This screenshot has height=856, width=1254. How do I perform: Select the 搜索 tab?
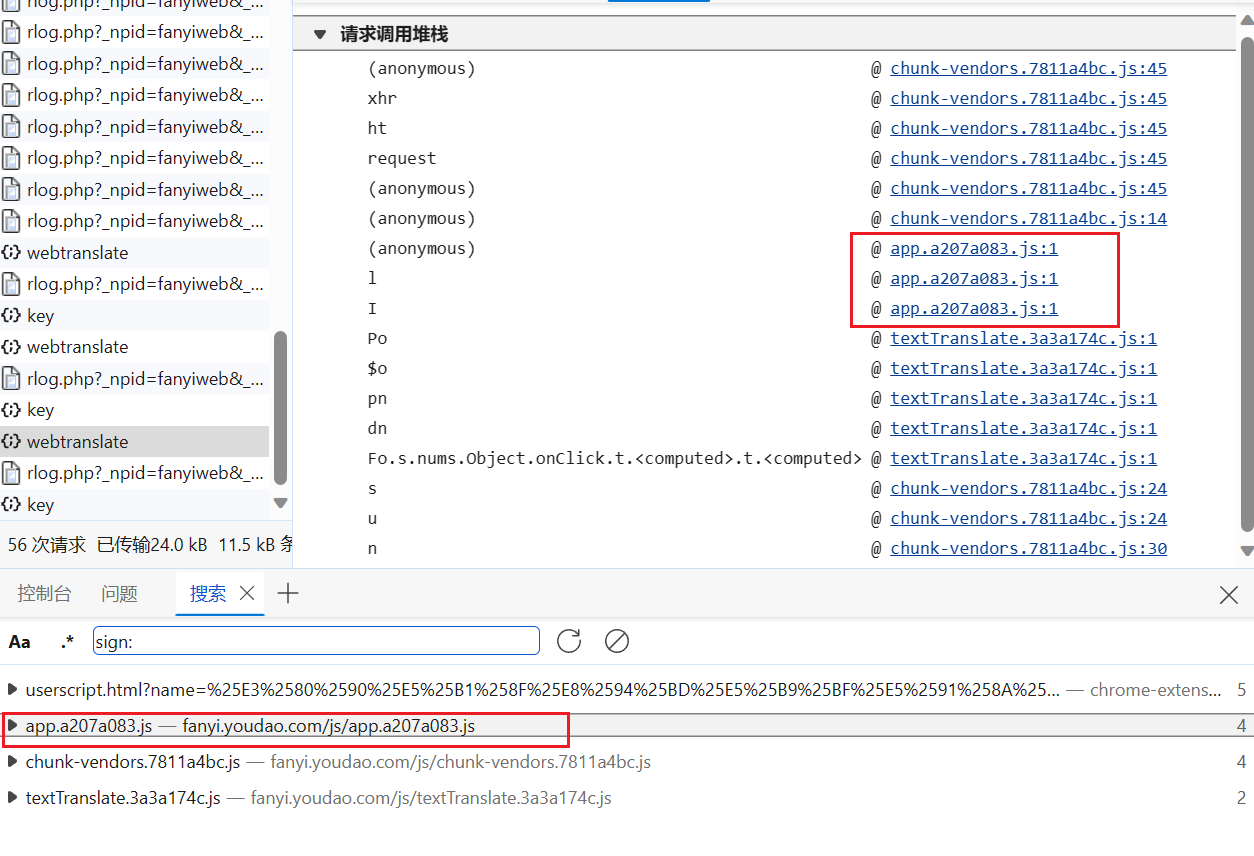click(208, 594)
